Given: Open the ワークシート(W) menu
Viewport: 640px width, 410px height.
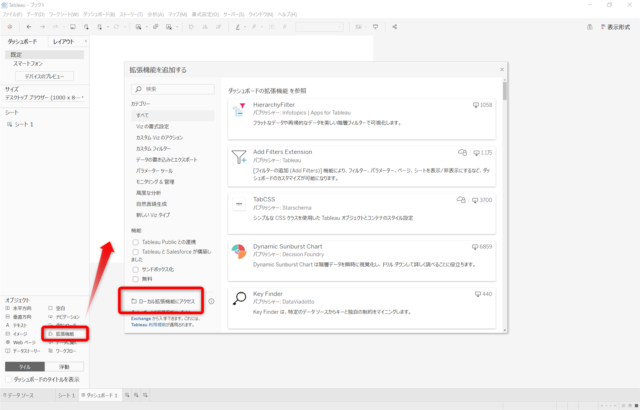Looking at the screenshot, I should (x=64, y=14).
